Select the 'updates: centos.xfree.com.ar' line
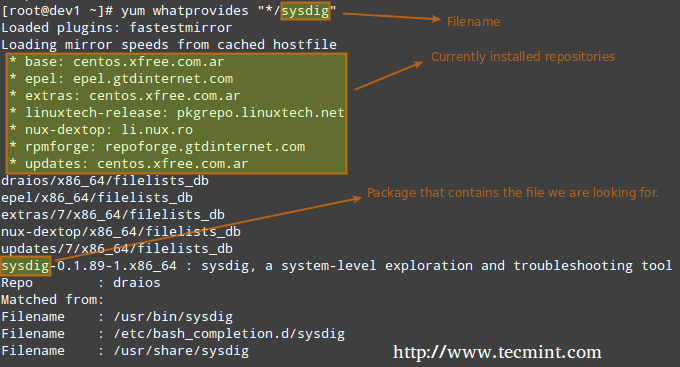Viewport: 680px width, 367px height. coord(129,164)
